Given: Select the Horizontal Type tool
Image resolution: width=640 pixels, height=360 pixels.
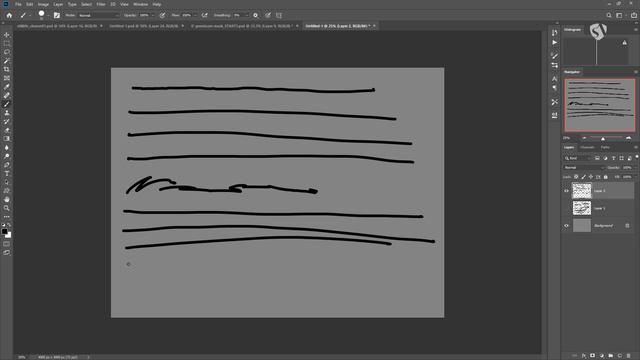Looking at the screenshot, I should [x=7, y=173].
